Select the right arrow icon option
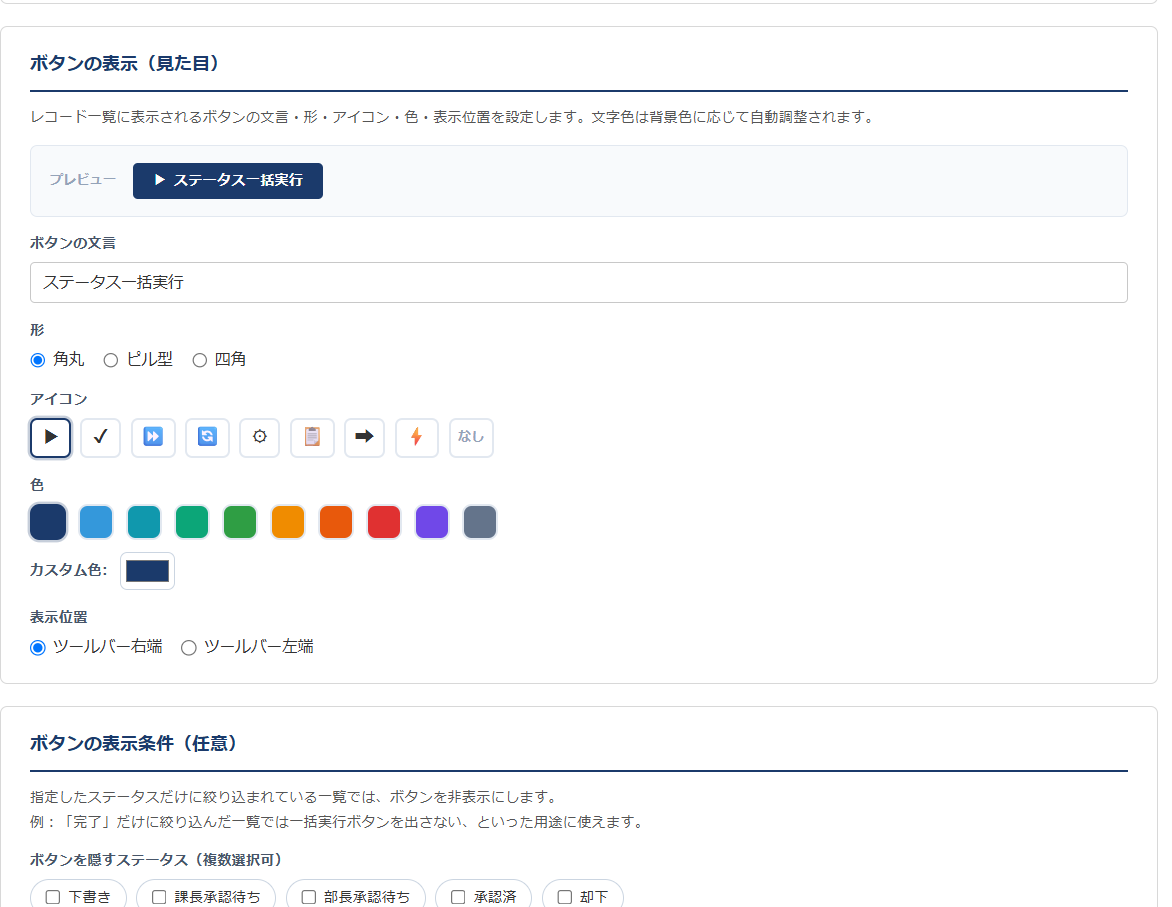This screenshot has width=1172, height=907. [x=364, y=437]
